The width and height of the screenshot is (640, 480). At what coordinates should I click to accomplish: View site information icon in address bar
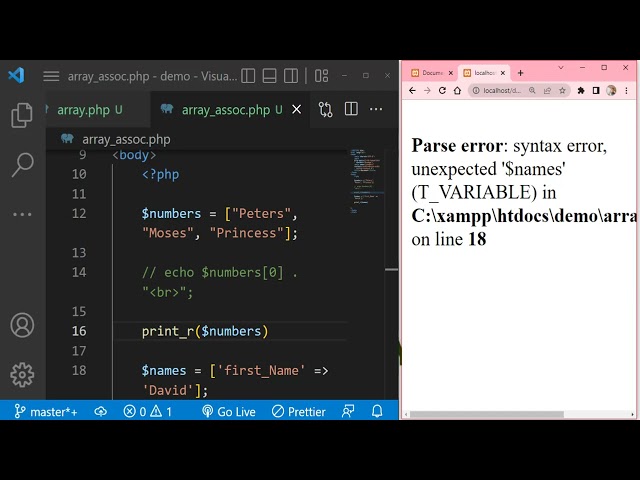click(x=476, y=91)
